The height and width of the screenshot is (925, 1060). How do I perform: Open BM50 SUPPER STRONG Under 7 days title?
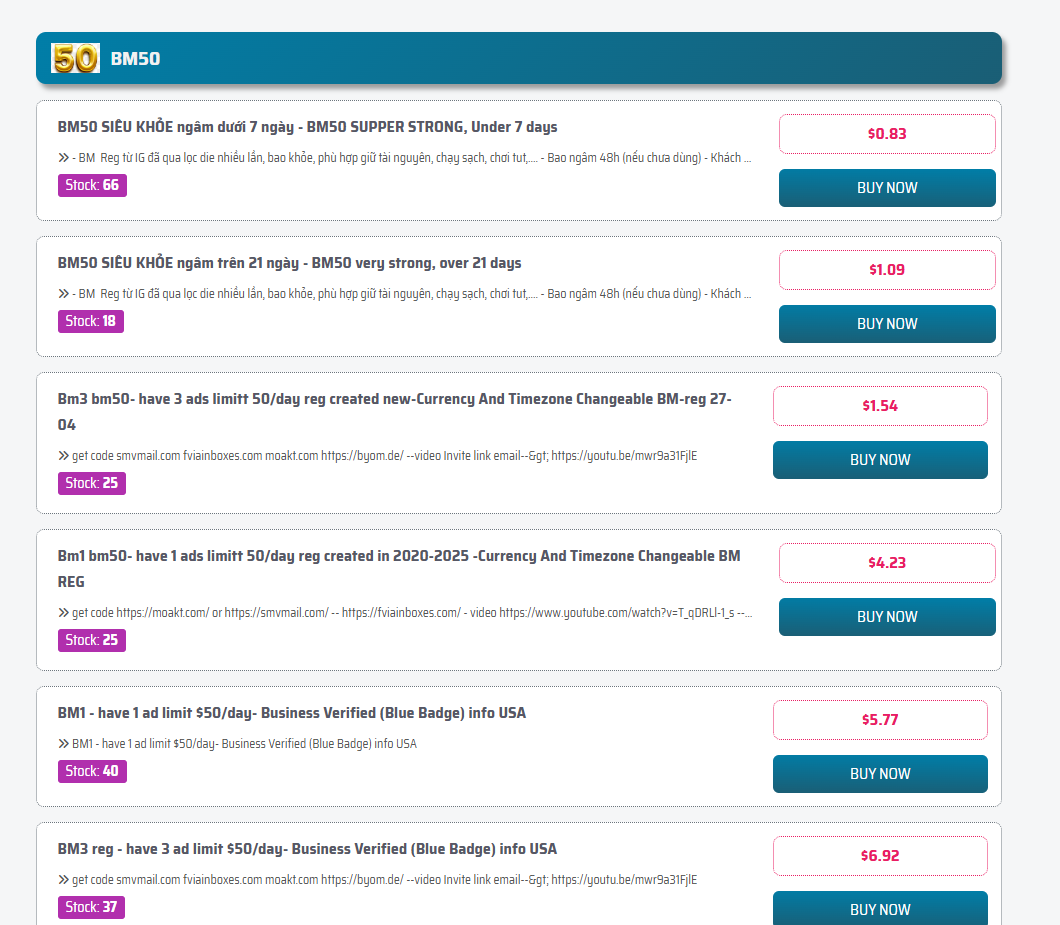point(308,127)
